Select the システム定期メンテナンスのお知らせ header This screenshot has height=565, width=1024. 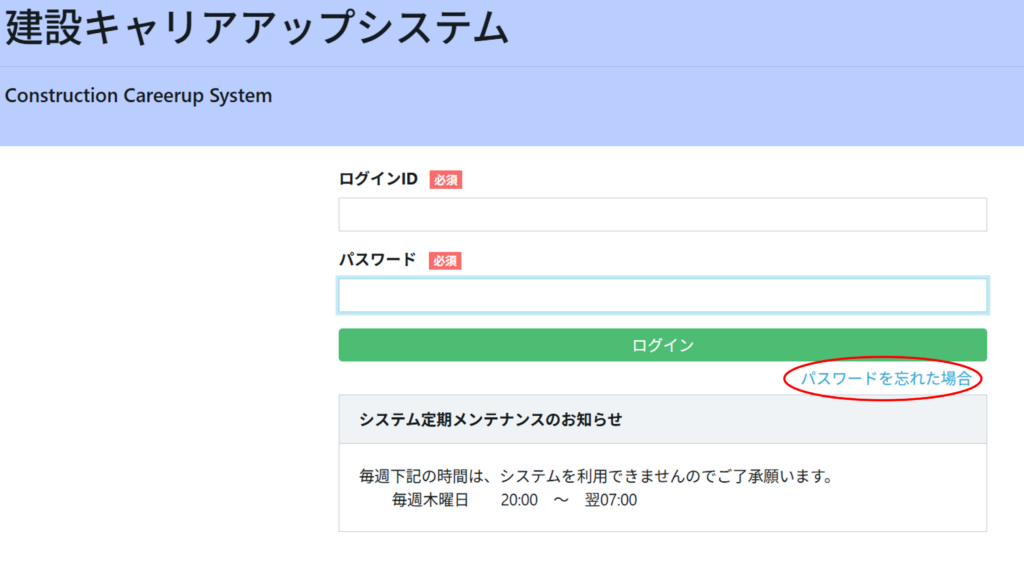click(x=490, y=420)
